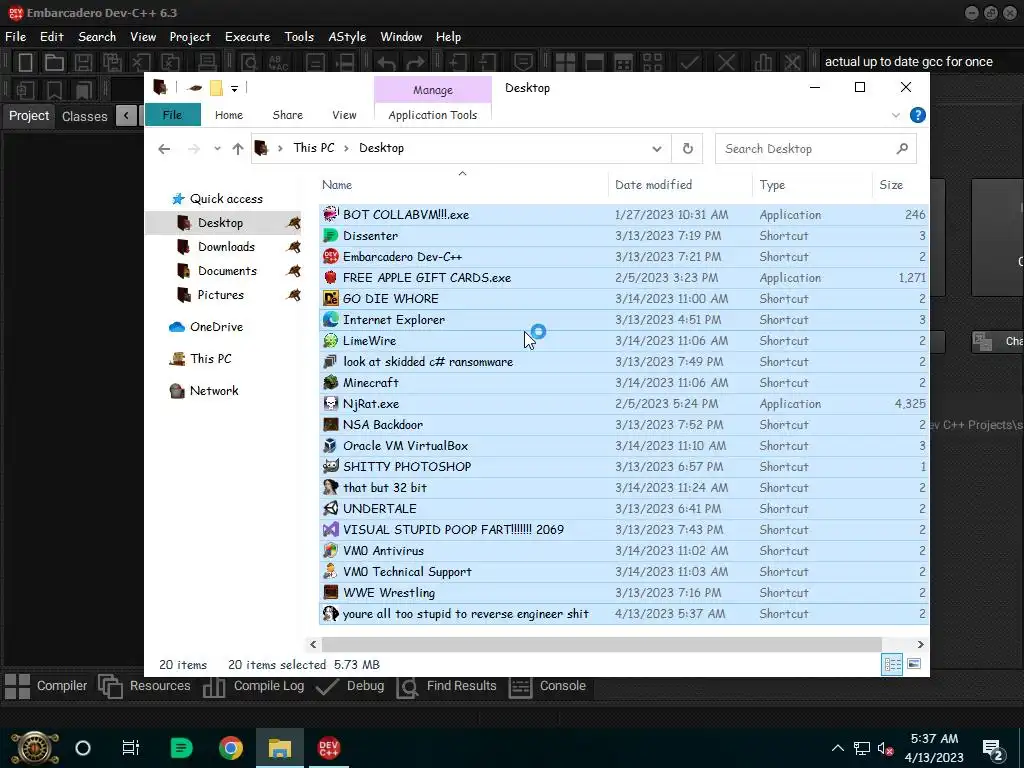
Task: Select VISUAL STUPID POOP FART shortcut icon
Action: coord(330,530)
